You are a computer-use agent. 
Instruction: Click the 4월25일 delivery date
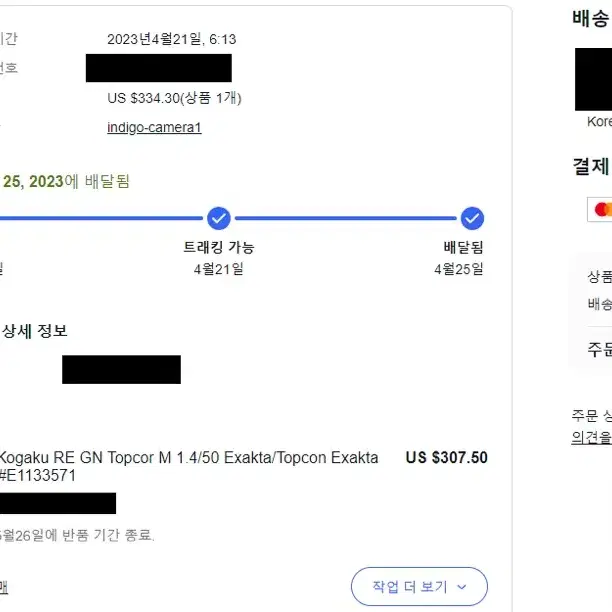[459, 269]
